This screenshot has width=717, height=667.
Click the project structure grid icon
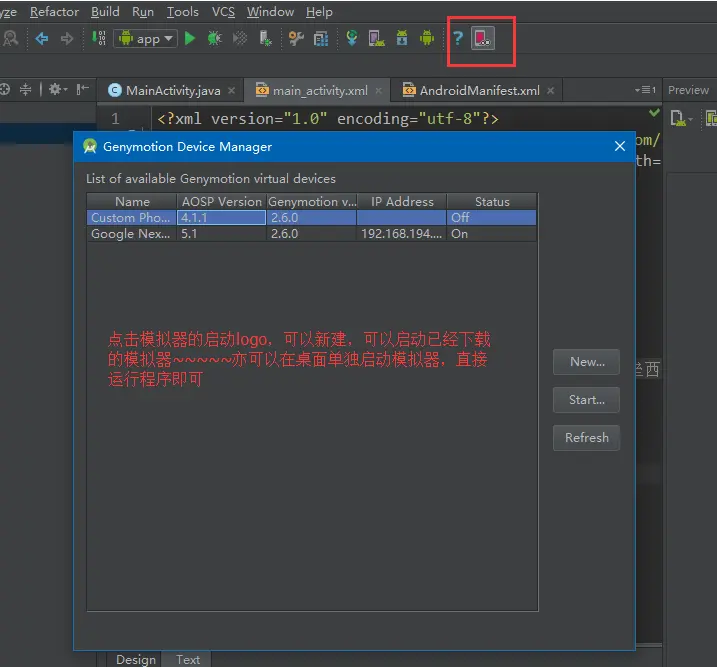tap(321, 39)
